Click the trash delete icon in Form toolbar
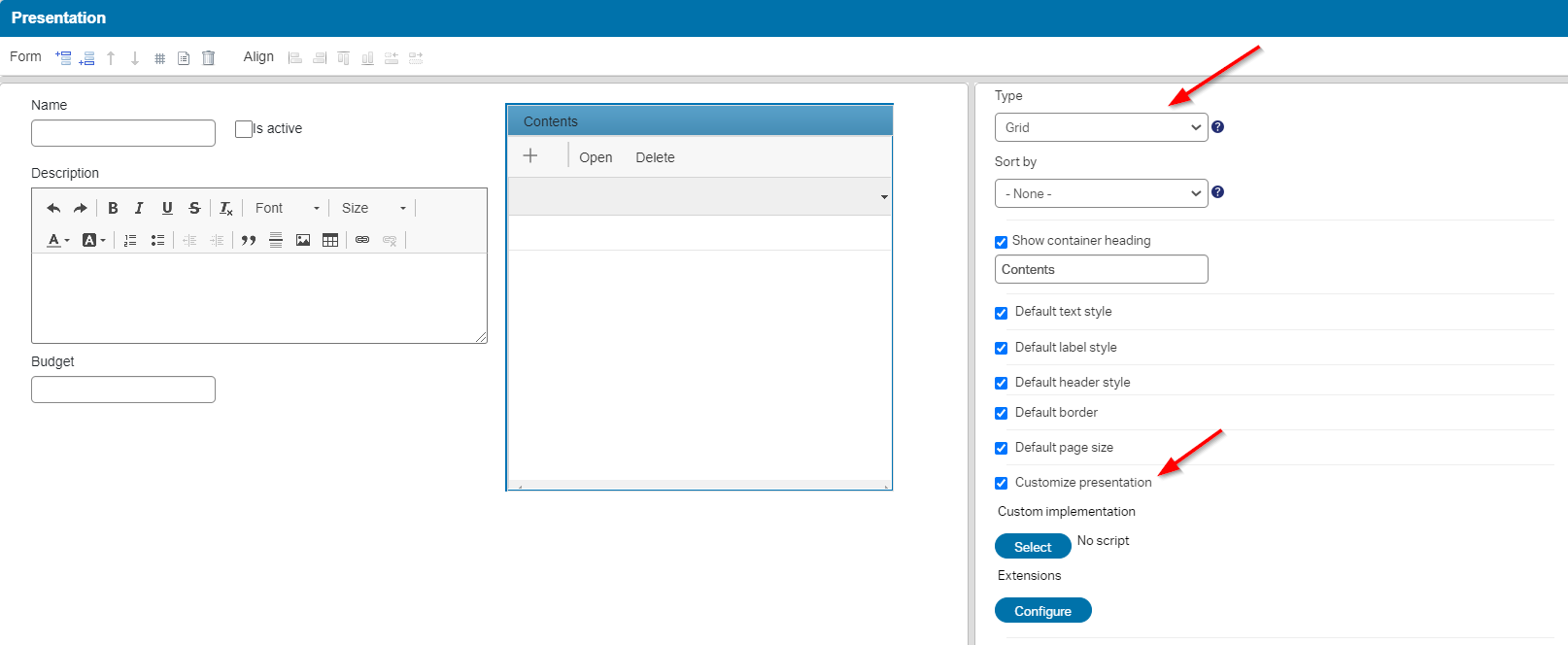The image size is (1568, 645). tap(208, 58)
